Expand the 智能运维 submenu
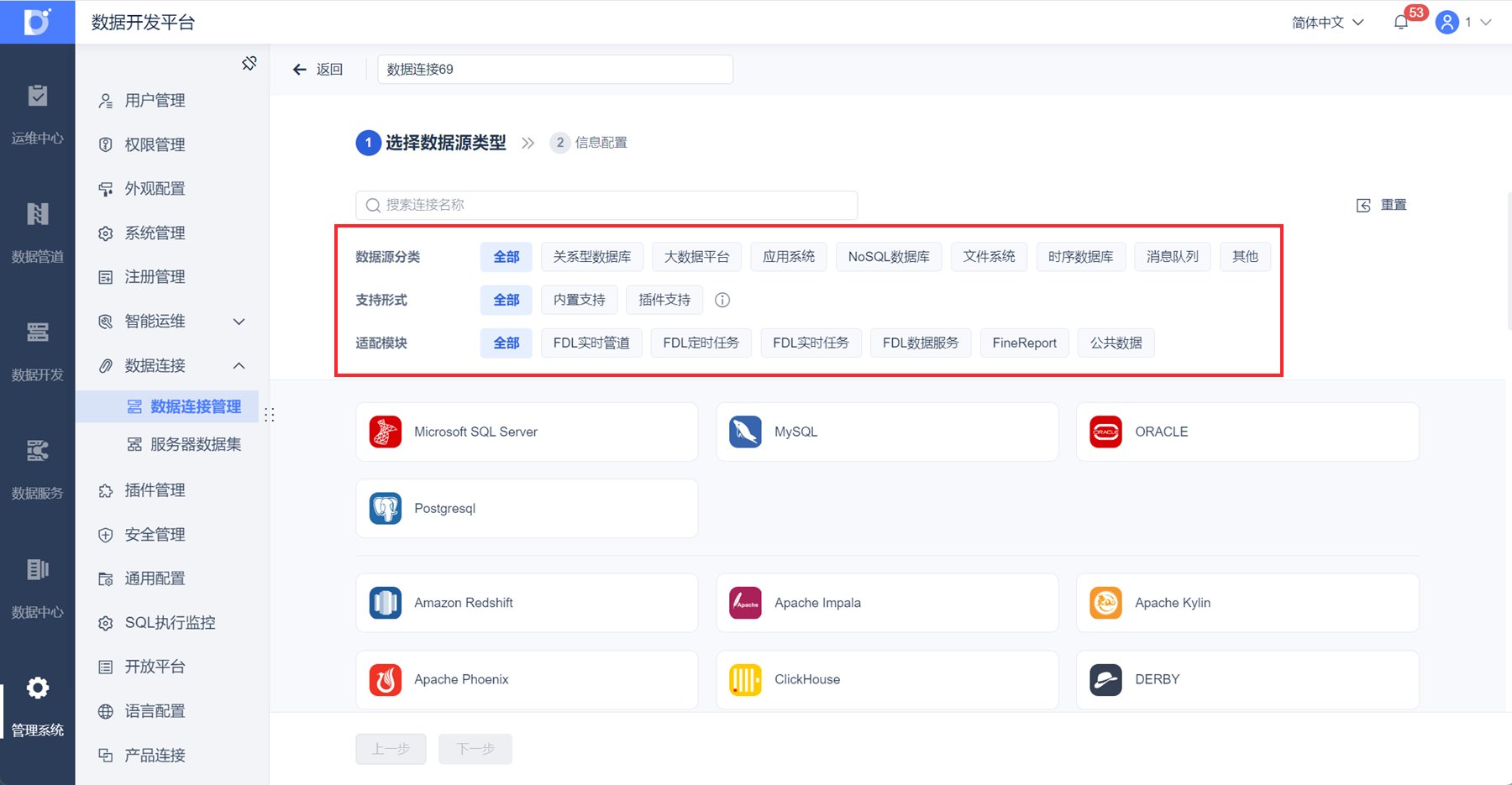 [x=239, y=322]
